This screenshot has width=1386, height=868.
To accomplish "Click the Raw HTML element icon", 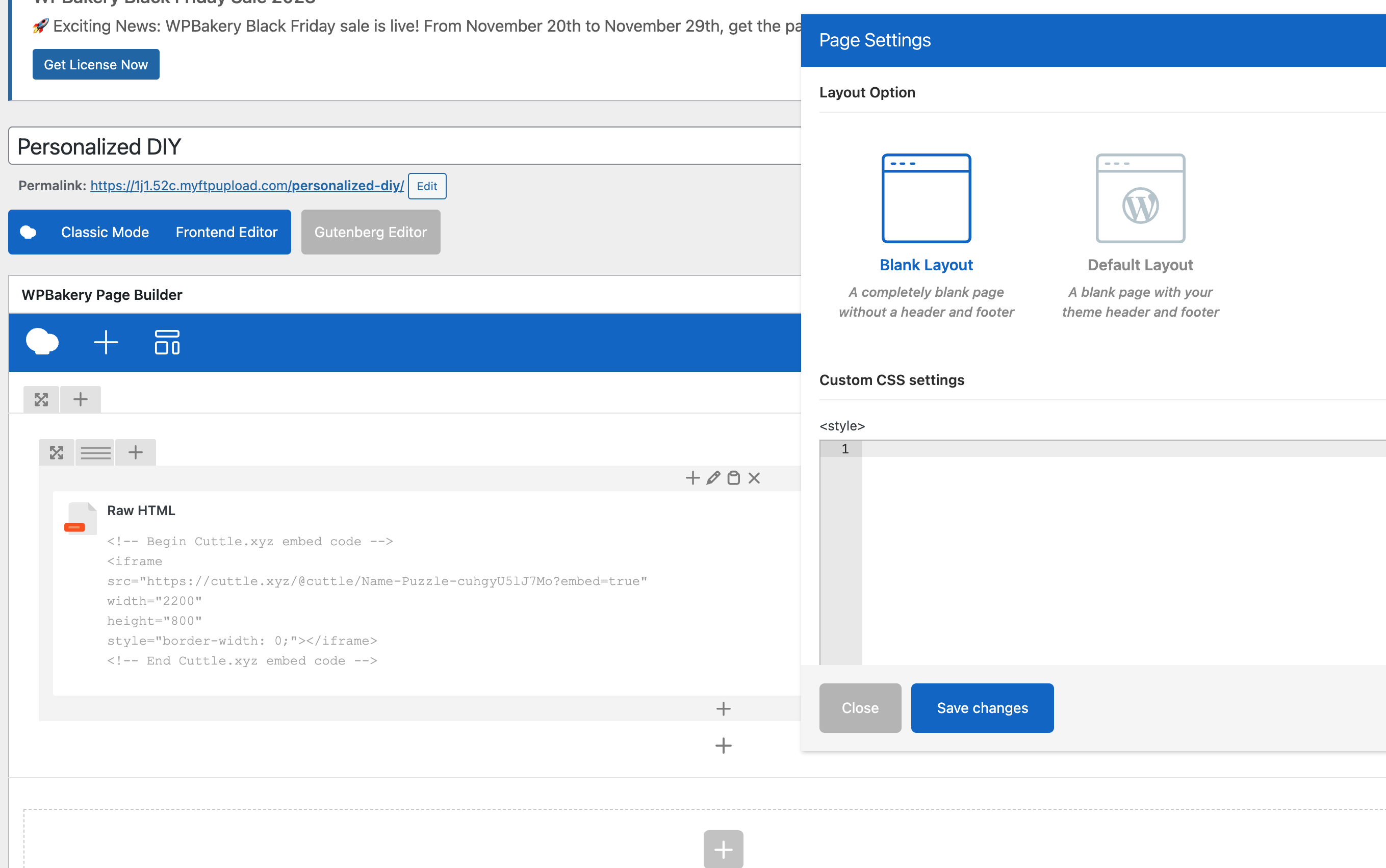I will point(81,518).
